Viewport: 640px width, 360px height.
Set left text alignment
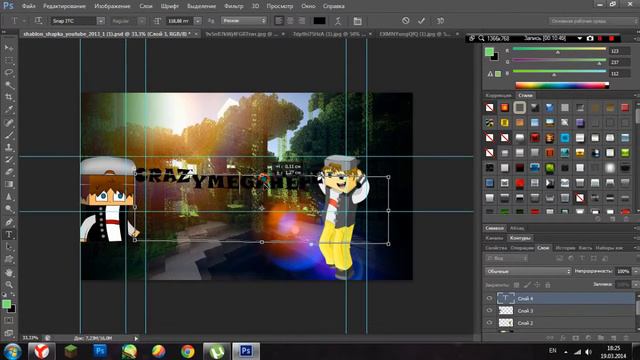(279, 20)
